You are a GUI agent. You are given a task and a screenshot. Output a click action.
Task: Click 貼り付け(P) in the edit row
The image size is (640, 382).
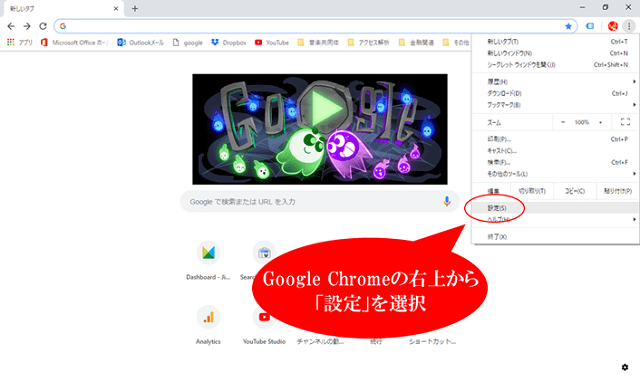tap(618, 191)
